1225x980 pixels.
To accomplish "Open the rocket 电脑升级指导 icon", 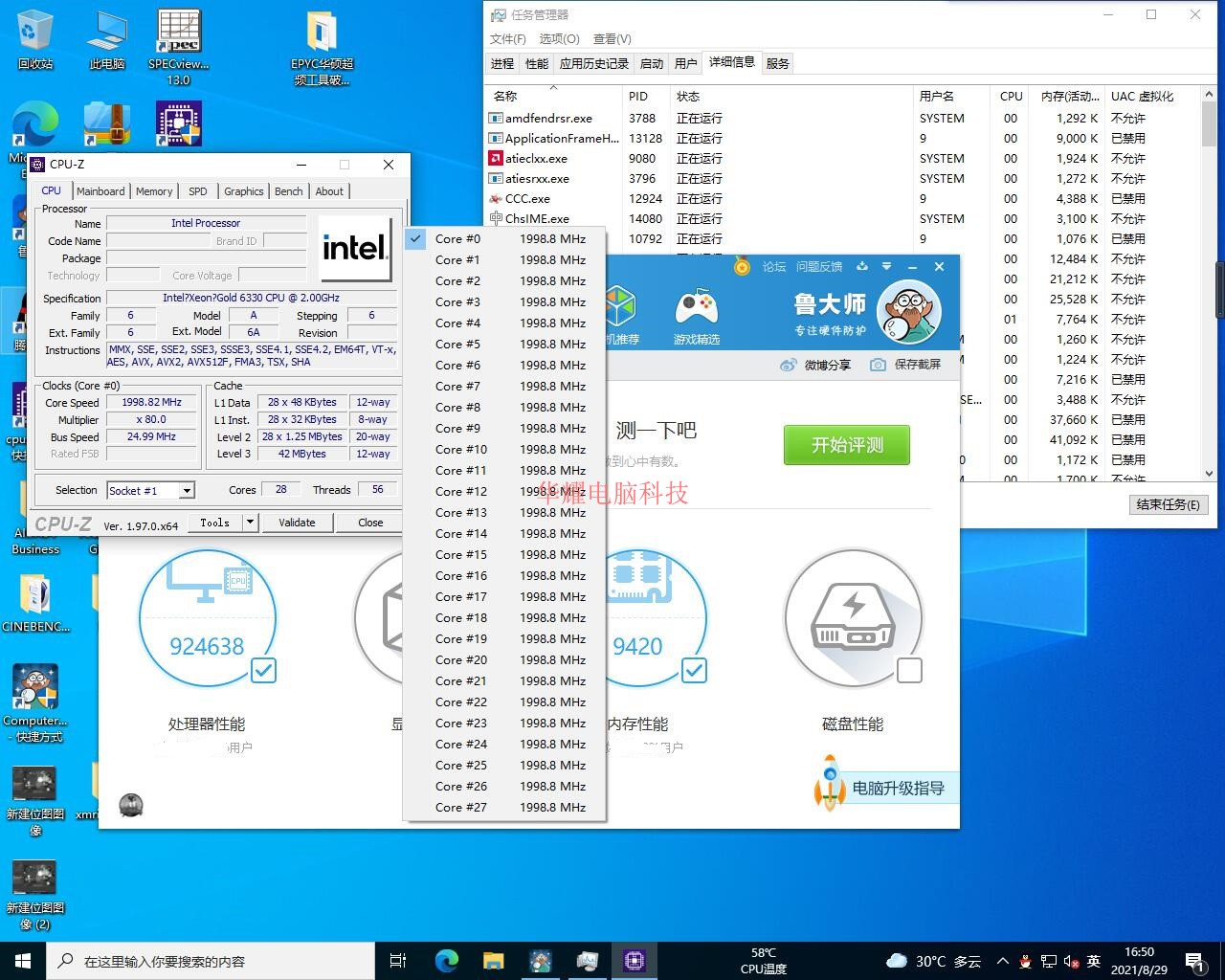I will point(829,785).
